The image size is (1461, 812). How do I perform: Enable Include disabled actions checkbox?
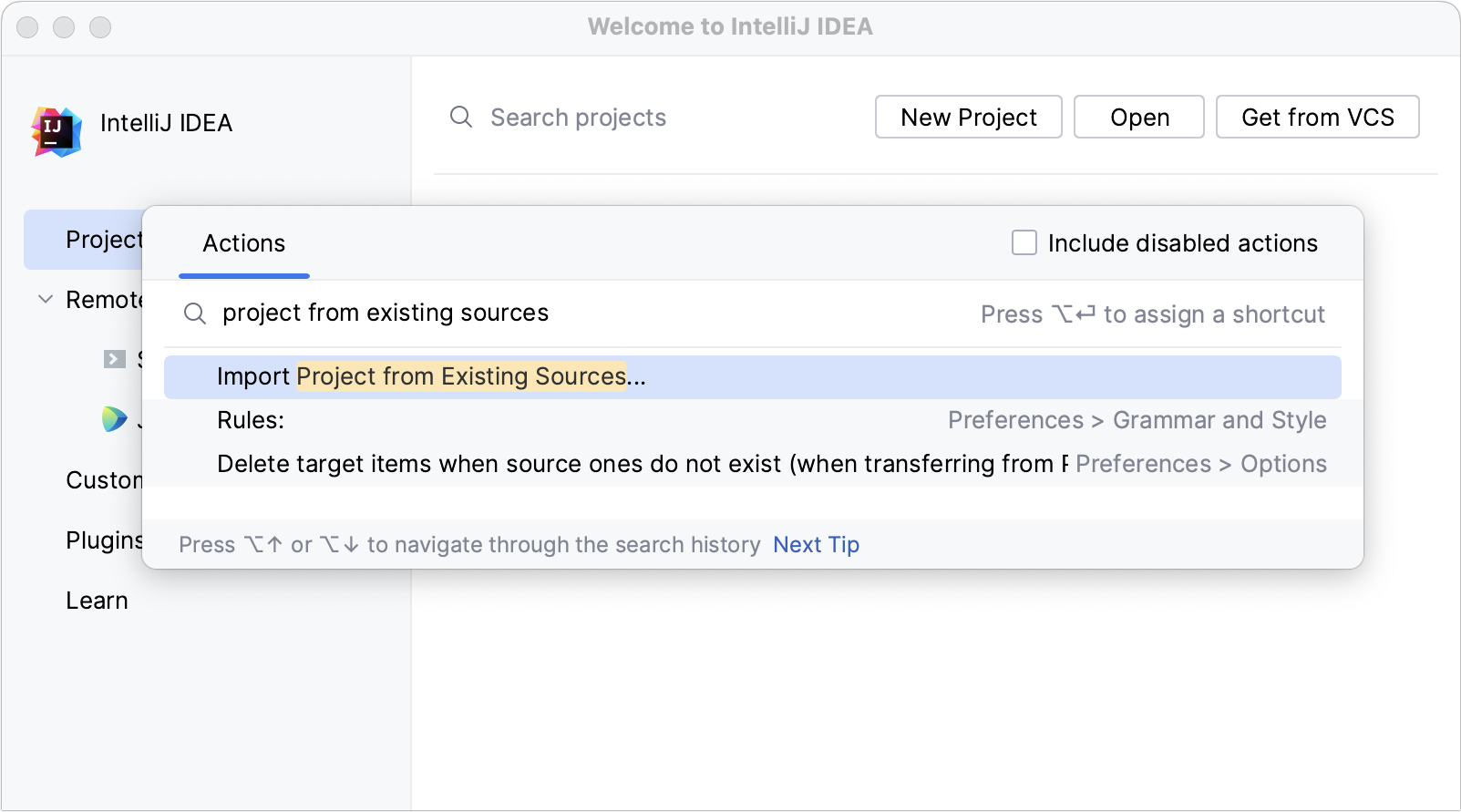click(x=1024, y=242)
